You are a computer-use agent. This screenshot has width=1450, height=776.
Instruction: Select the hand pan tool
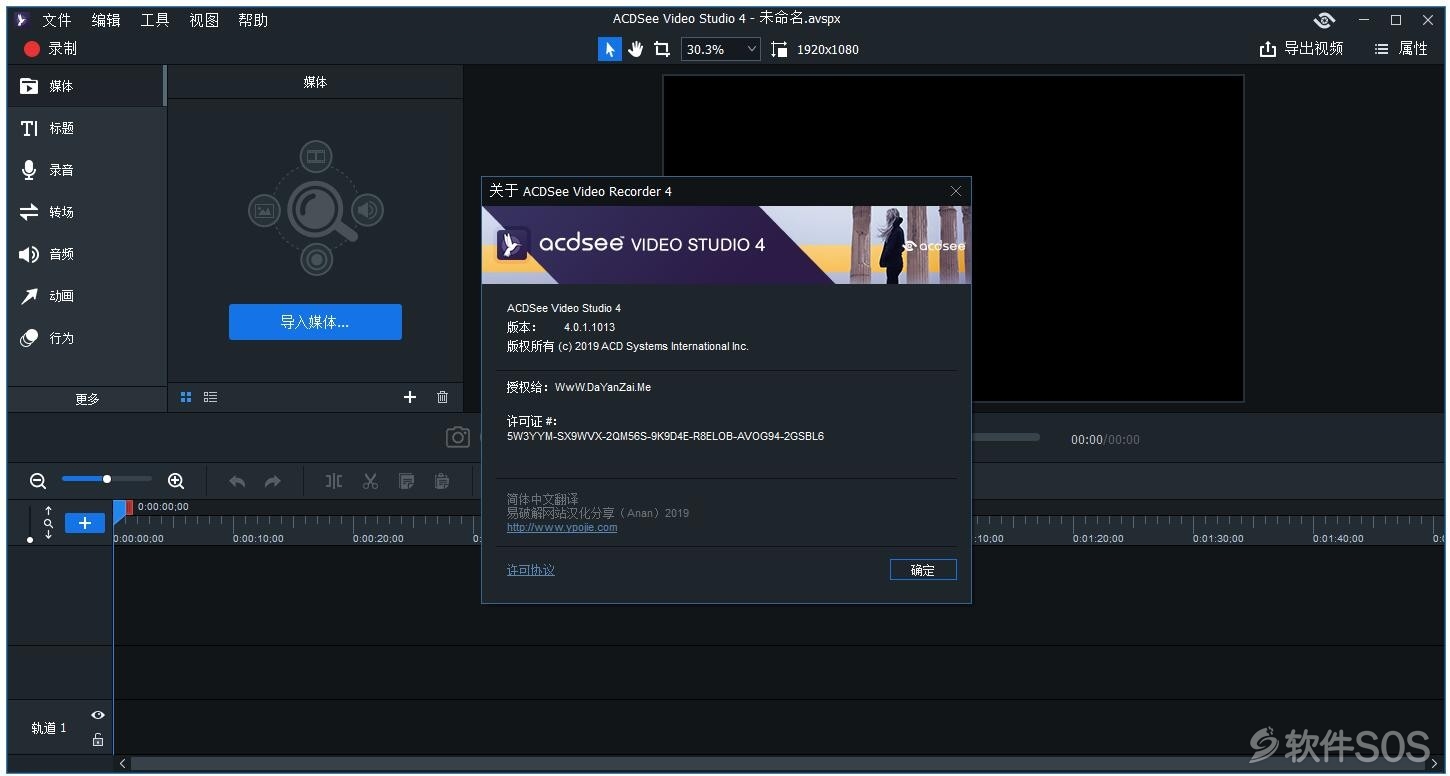pos(636,49)
